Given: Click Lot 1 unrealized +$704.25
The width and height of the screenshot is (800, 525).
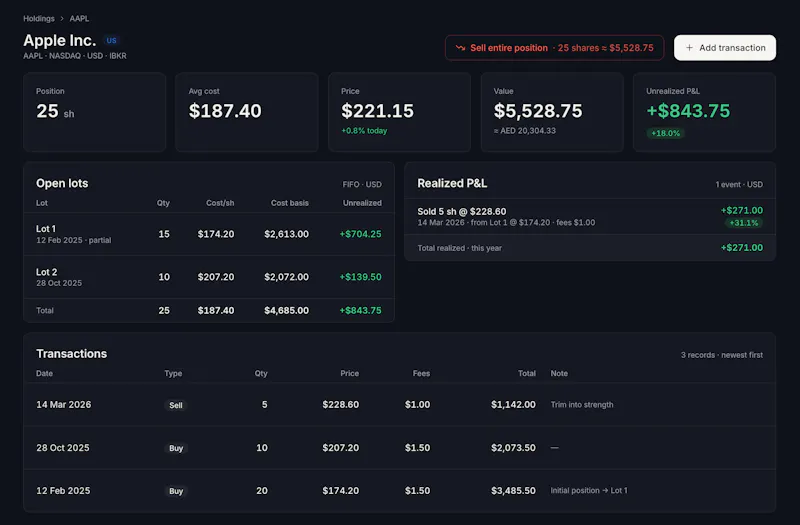Looking at the screenshot, I should (x=361, y=234).
